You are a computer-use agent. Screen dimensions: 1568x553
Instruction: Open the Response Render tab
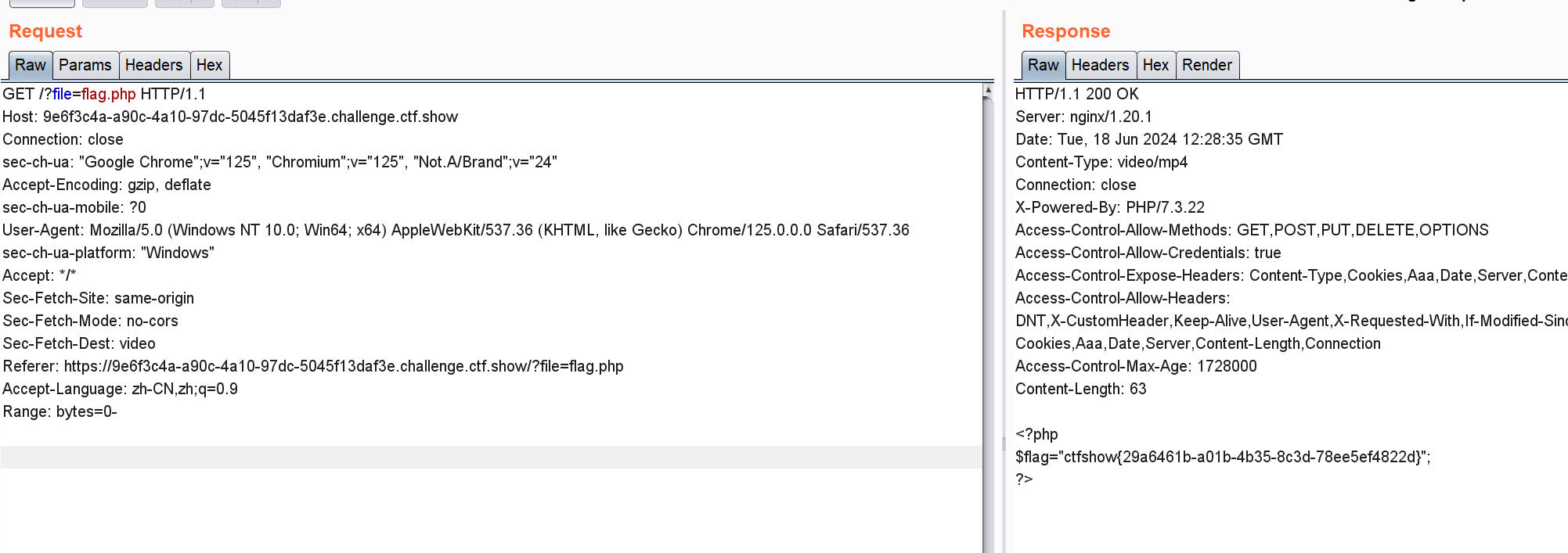pyautogui.click(x=1207, y=65)
